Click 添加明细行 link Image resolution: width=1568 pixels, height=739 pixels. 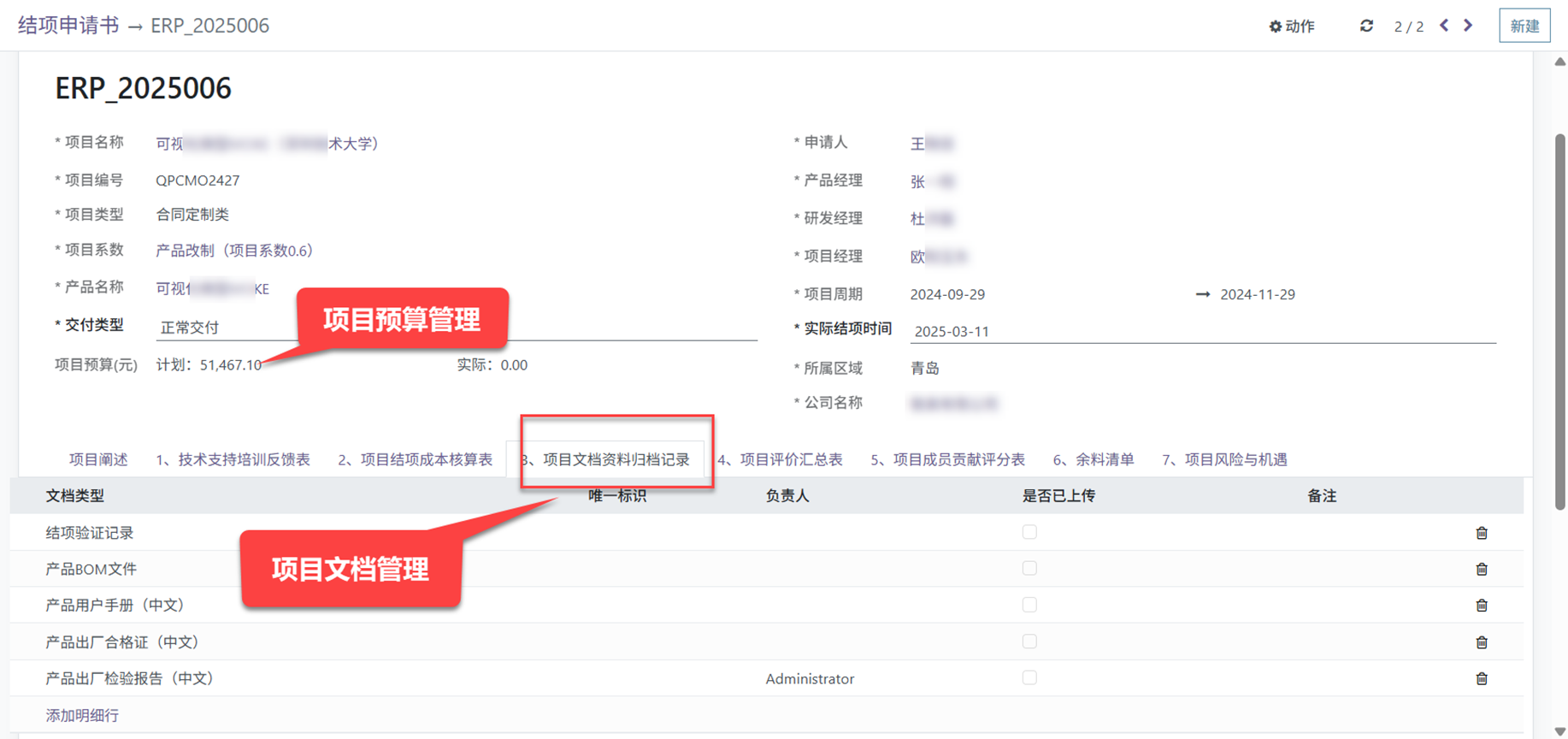[x=82, y=715]
